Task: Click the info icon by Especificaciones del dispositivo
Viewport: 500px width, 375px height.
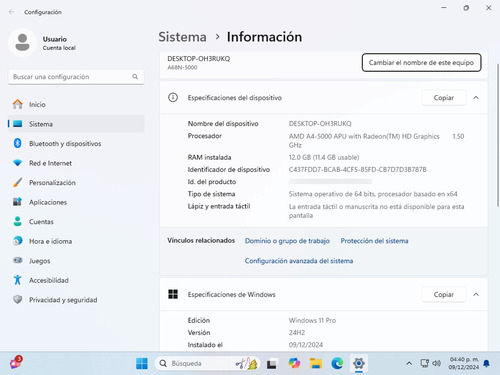Action: (173, 98)
